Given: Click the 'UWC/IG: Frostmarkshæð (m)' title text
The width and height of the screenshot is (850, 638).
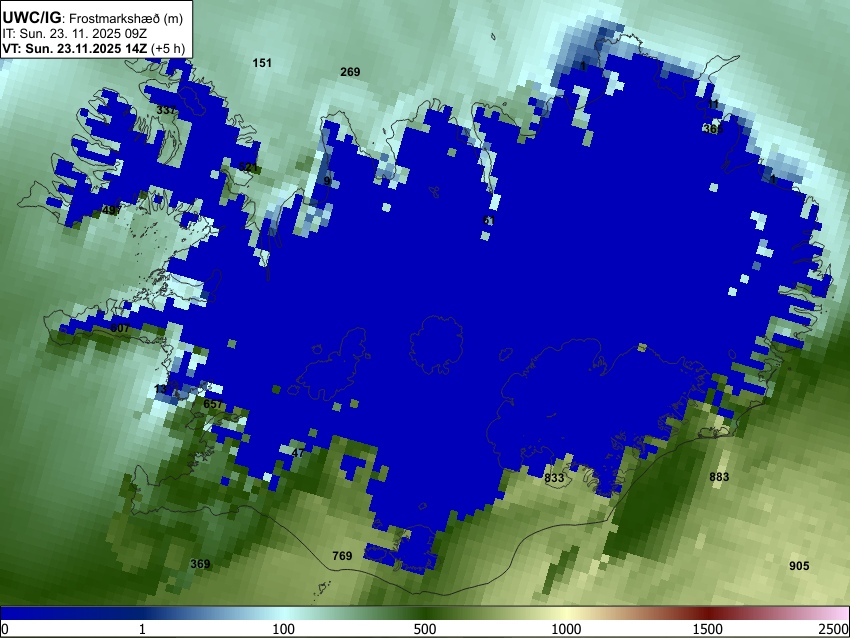Looking at the screenshot, I should click(93, 18).
